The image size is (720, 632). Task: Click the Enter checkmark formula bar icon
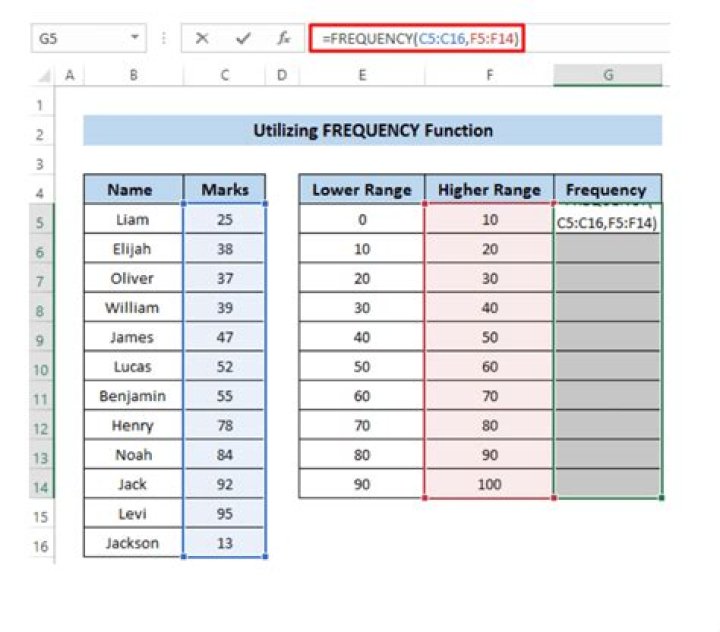click(242, 39)
